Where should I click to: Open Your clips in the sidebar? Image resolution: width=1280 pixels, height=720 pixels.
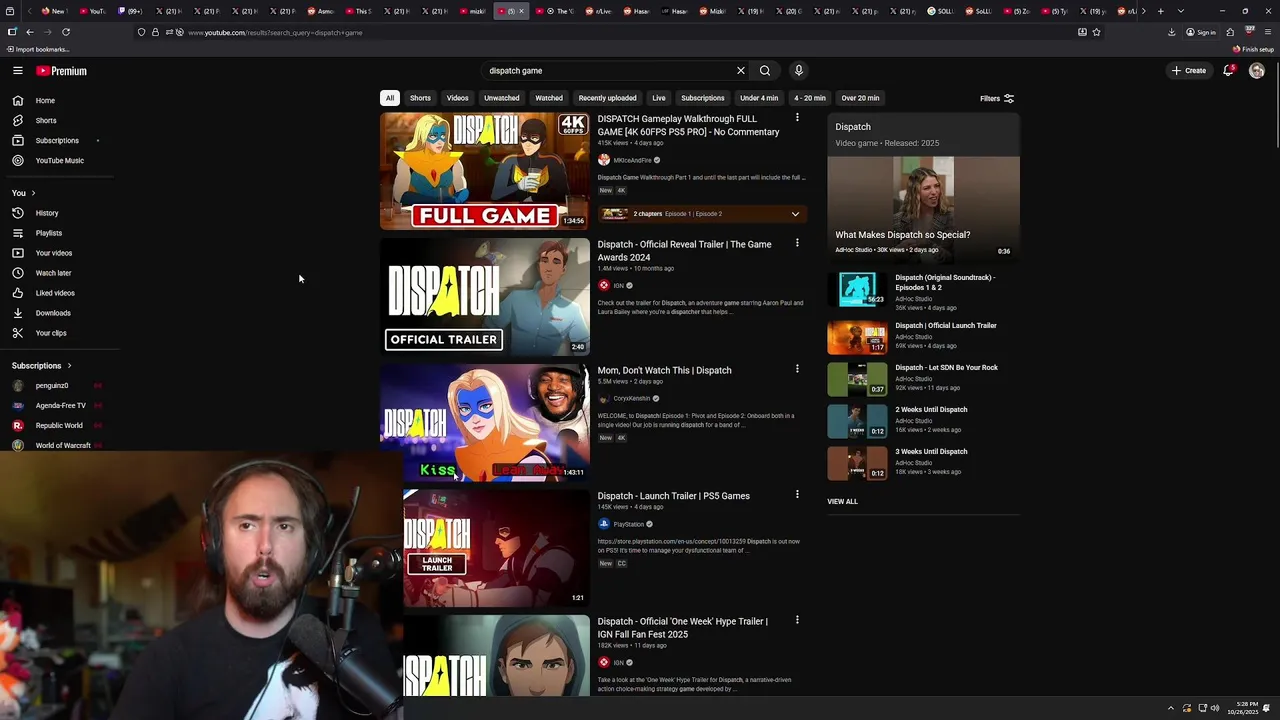[x=50, y=333]
